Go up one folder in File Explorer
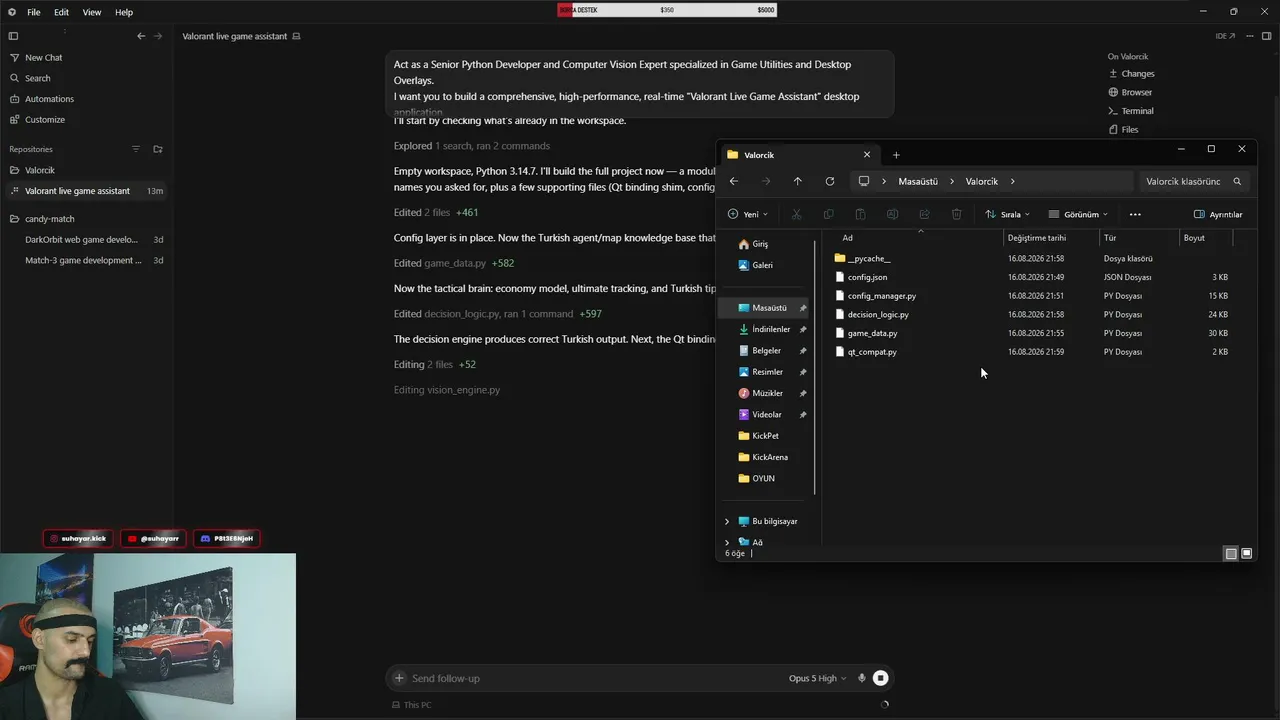 [797, 181]
